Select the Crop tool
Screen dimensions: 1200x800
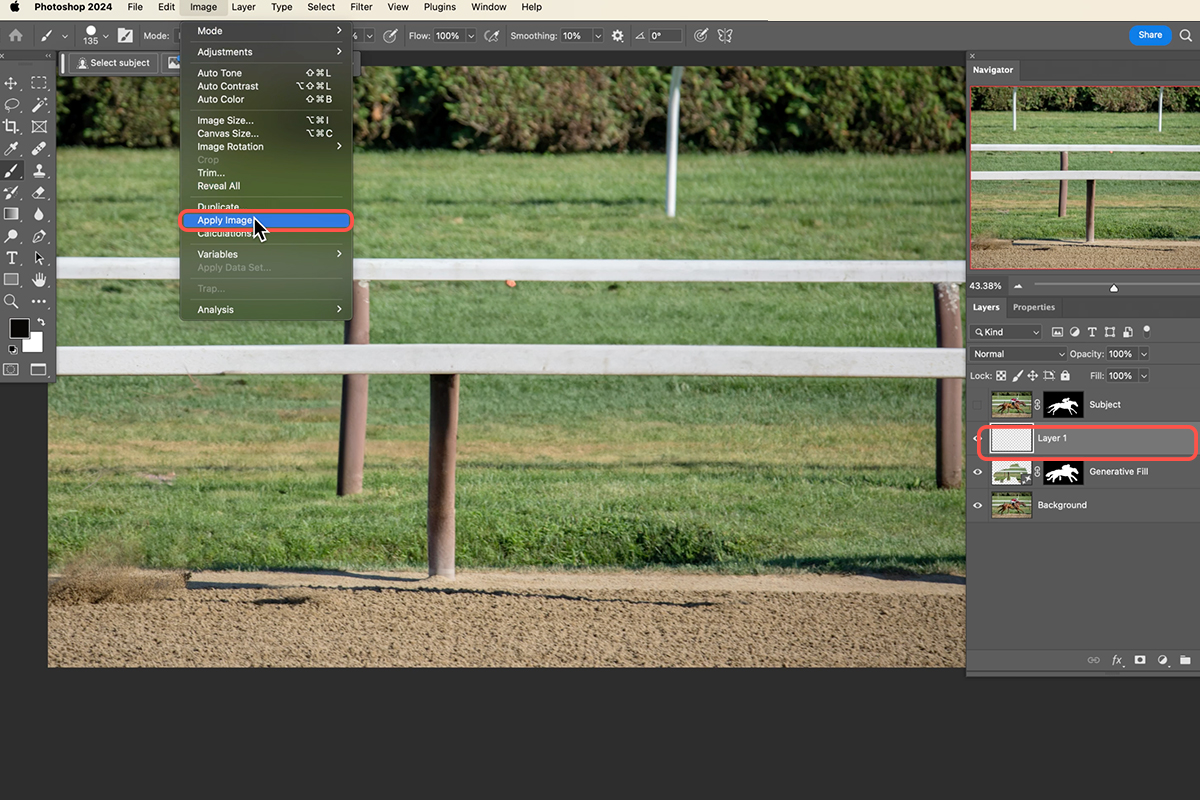[12, 127]
